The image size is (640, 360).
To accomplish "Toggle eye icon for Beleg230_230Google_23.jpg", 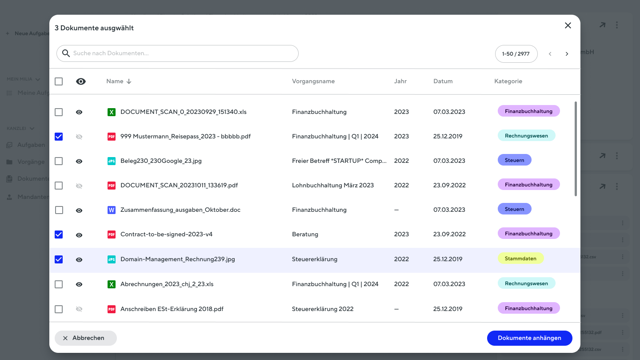I will 79,161.
